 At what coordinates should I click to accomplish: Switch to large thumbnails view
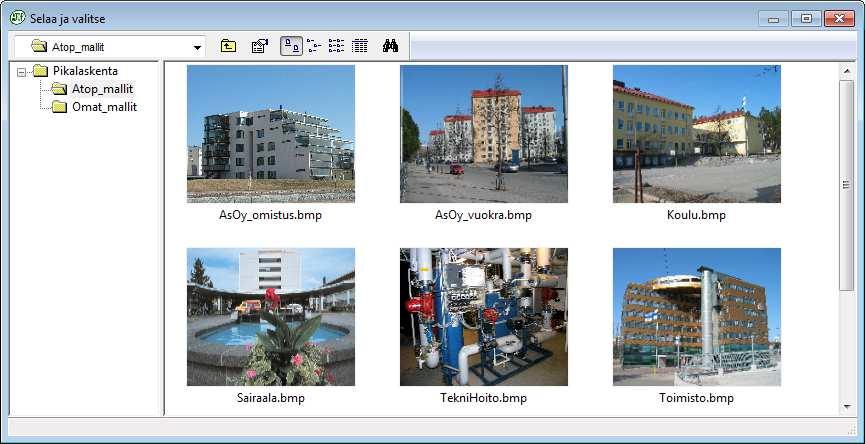click(x=291, y=46)
